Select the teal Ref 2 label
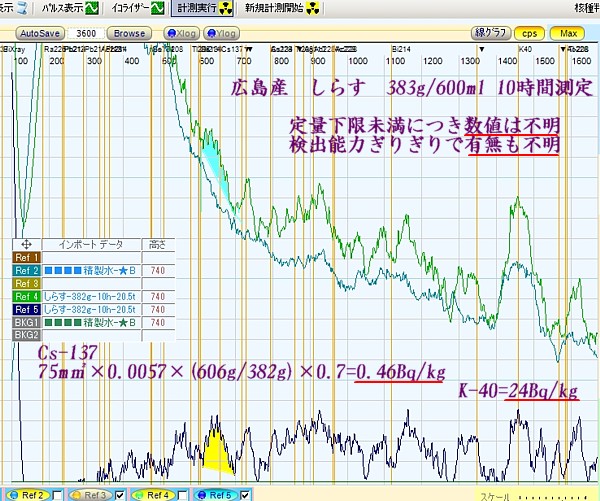600x501 pixels. click(x=26, y=270)
